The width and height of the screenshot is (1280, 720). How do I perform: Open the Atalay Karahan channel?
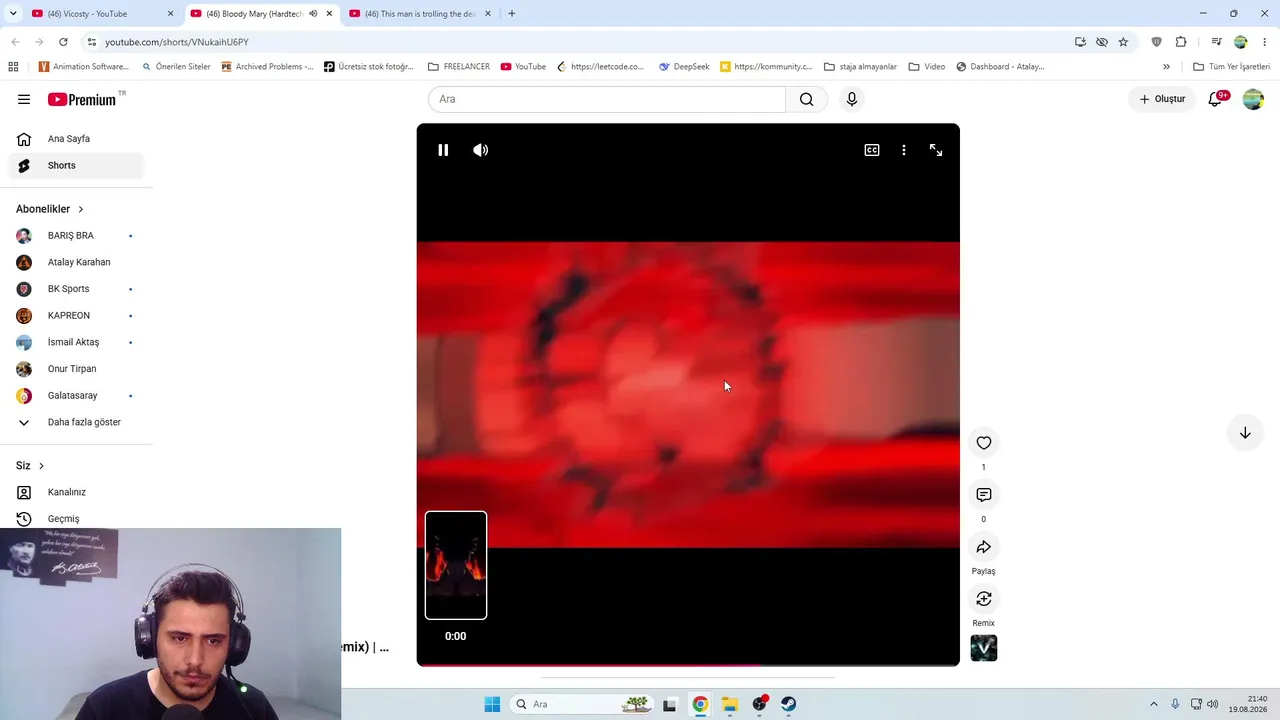(x=76, y=262)
